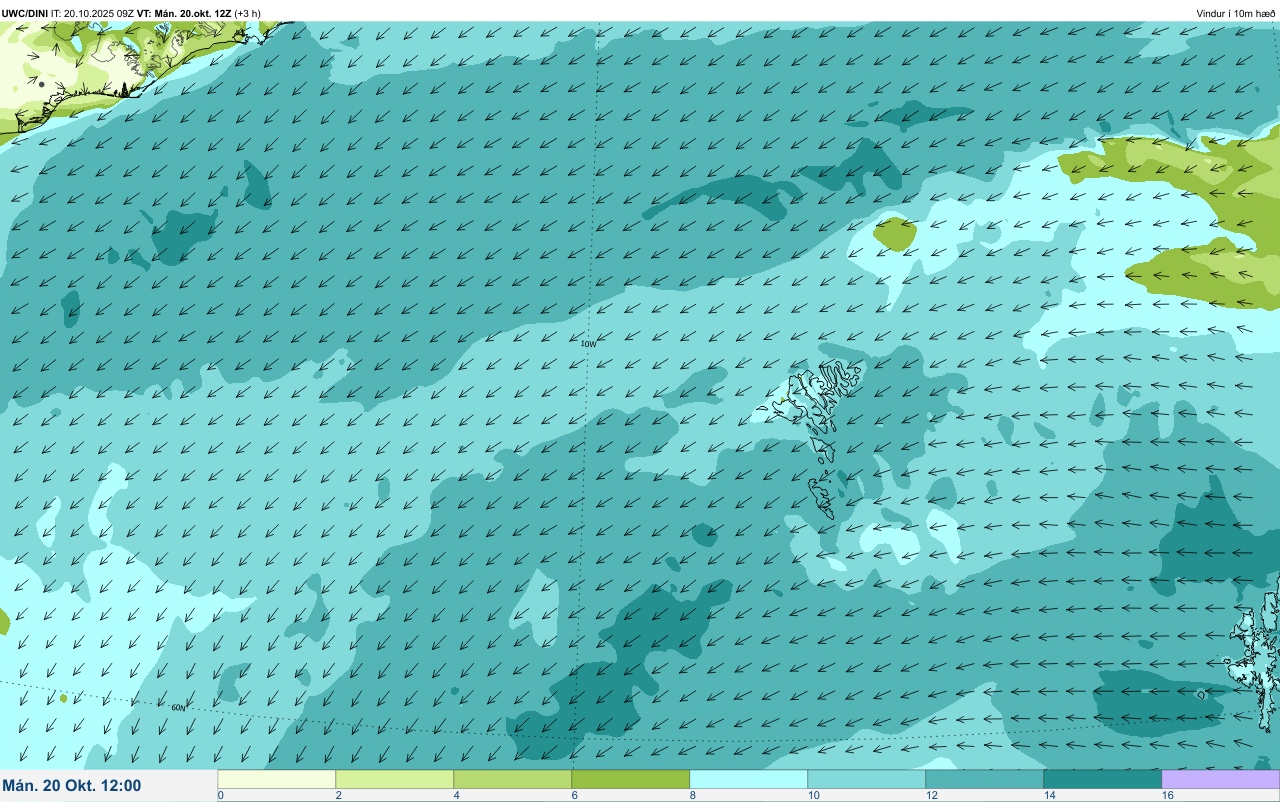The height and width of the screenshot is (802, 1280).
Task: Click the "(+3 h)" forecast offset text
Action: (248, 13)
